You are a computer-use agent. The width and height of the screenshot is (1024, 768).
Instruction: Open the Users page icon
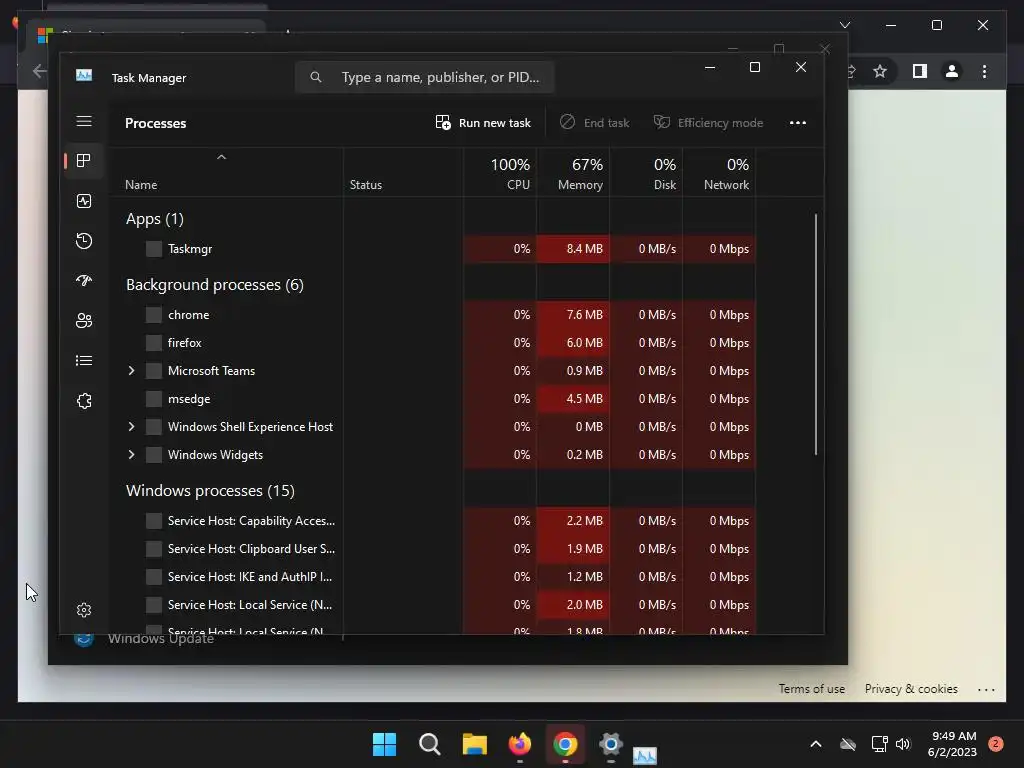point(84,321)
